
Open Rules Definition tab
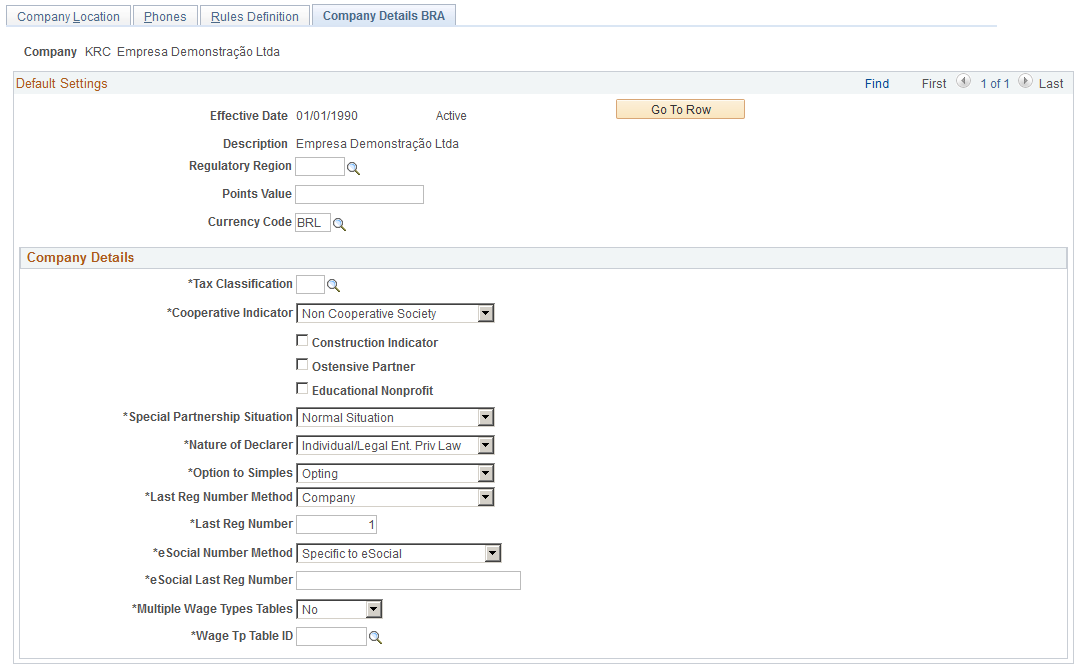(255, 16)
